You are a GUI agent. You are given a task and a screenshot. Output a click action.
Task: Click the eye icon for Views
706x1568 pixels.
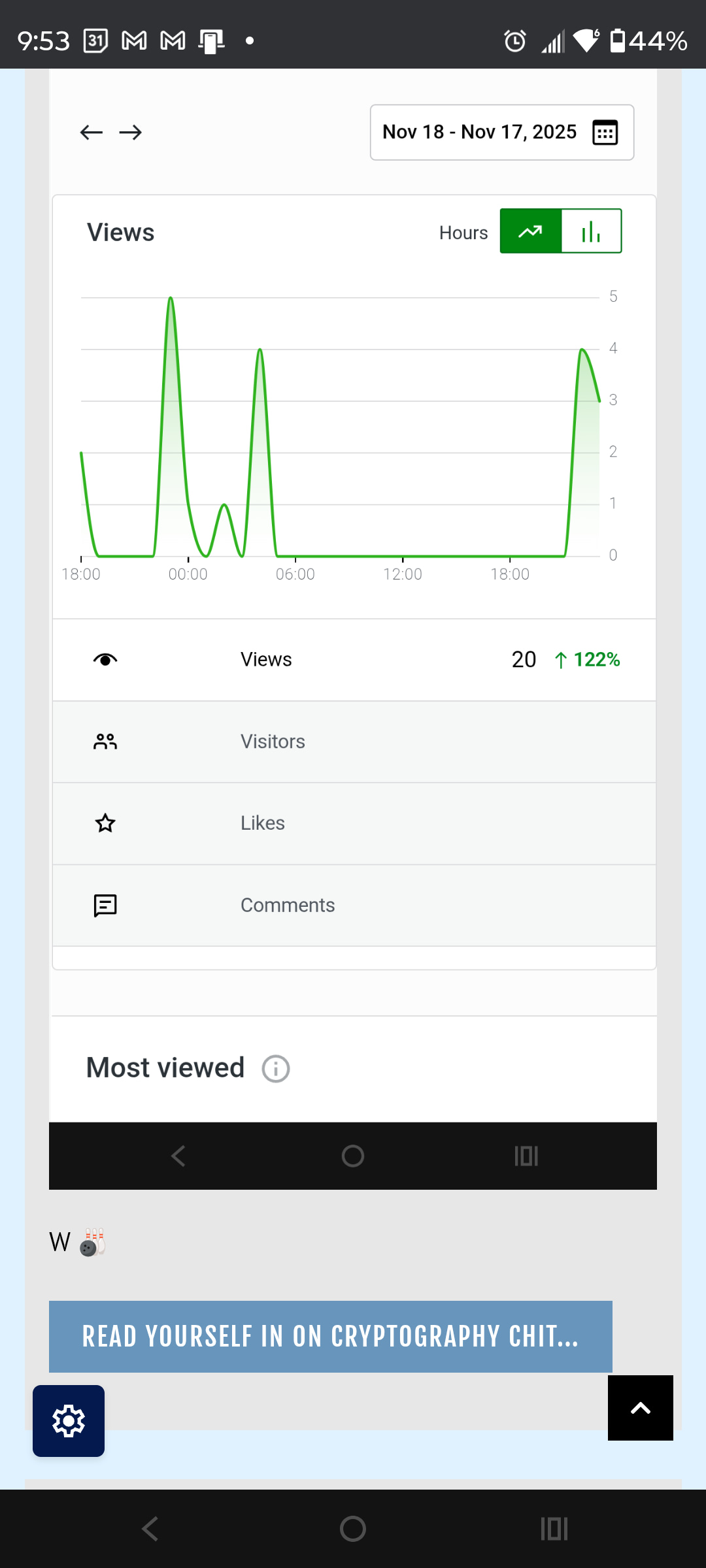tap(105, 660)
